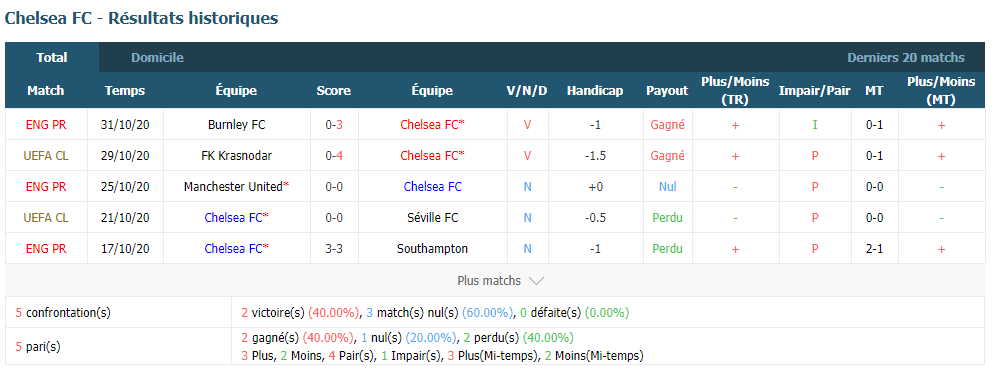Open Burnley FC team link
This screenshot has height=376, width=992.
237,125
